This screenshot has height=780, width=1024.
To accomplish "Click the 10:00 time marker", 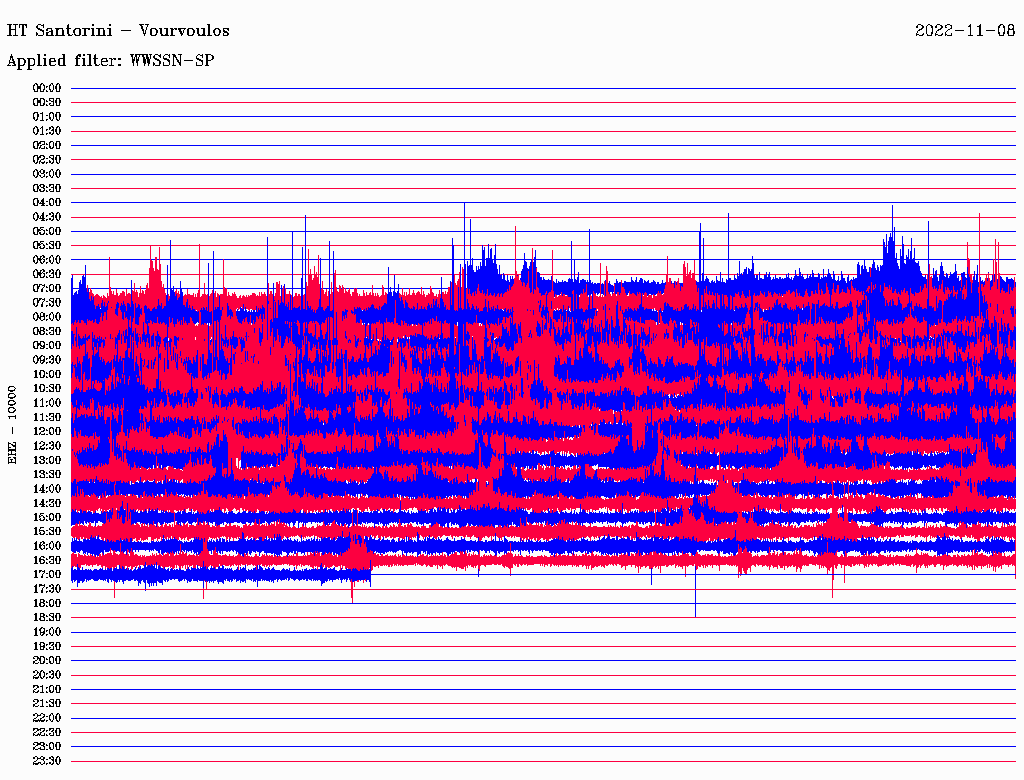I will click(47, 374).
